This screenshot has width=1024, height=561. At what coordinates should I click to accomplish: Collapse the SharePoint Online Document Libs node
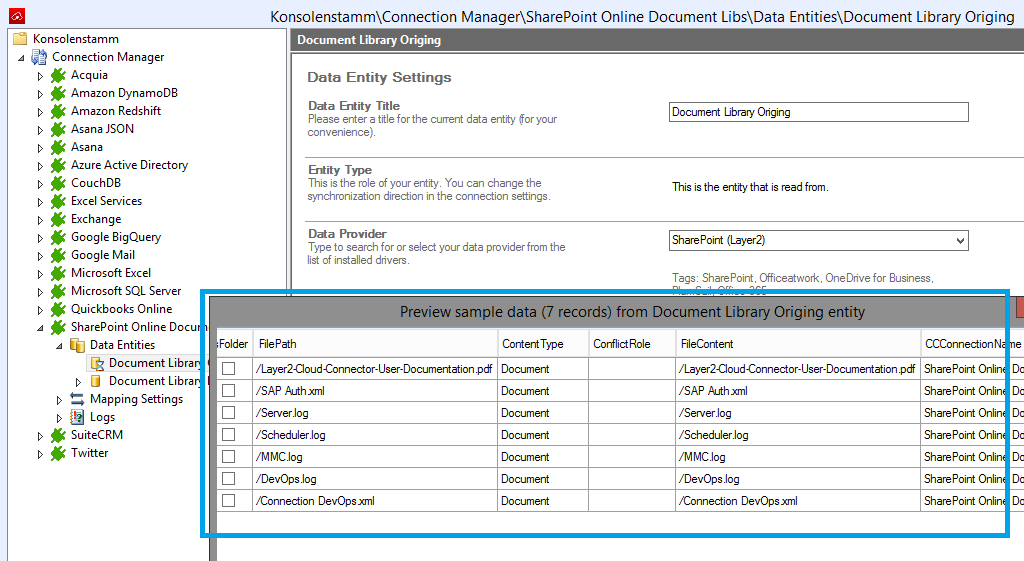click(40, 327)
